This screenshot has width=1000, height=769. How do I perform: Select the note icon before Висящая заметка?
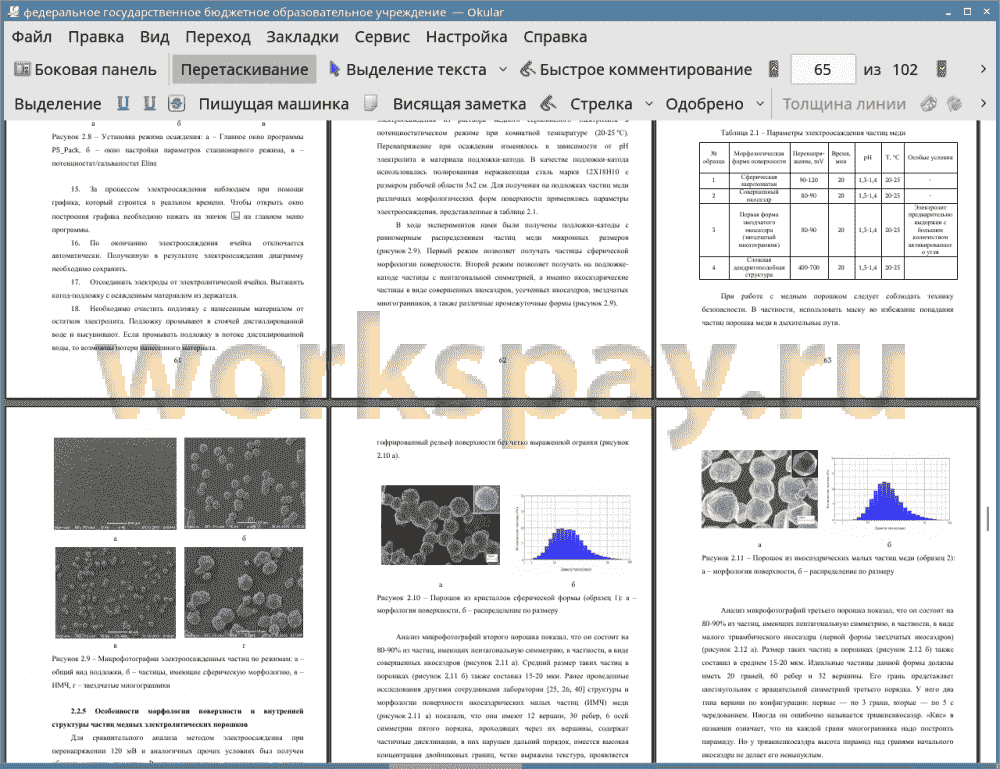pos(371,103)
